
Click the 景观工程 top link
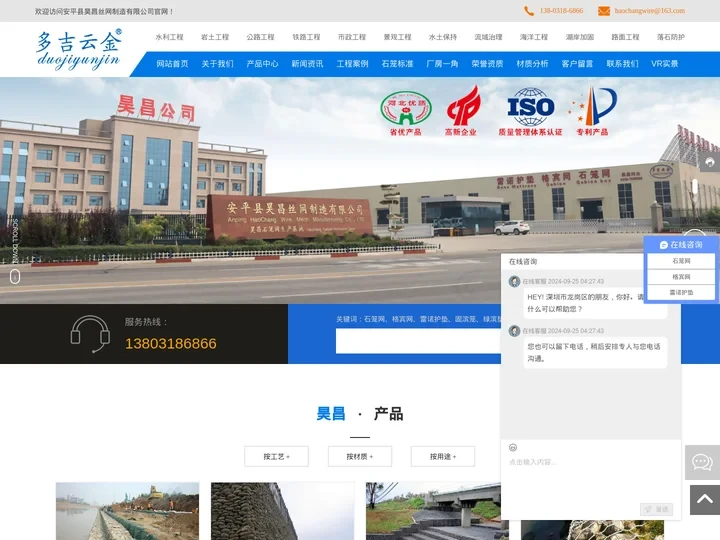(397, 37)
